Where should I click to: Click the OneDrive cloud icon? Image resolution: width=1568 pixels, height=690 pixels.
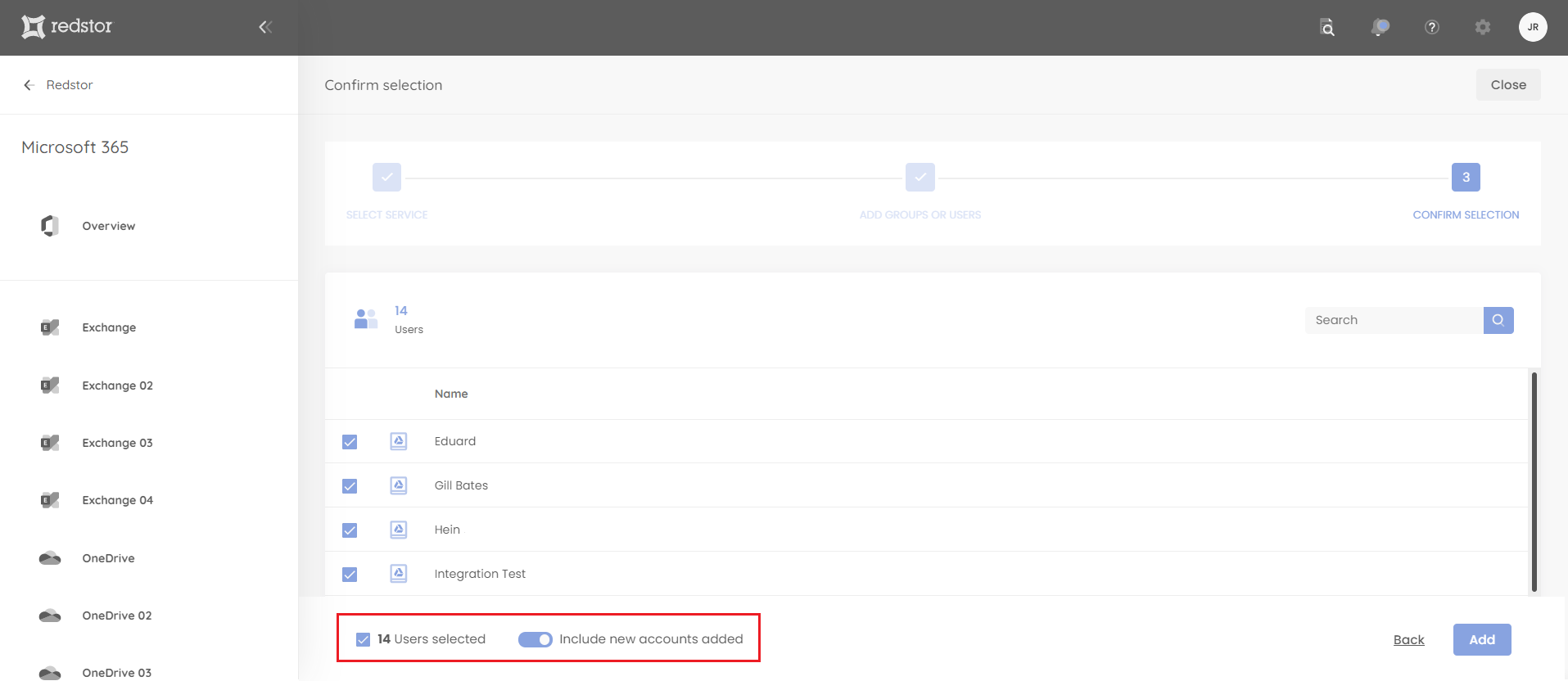pyautogui.click(x=50, y=558)
